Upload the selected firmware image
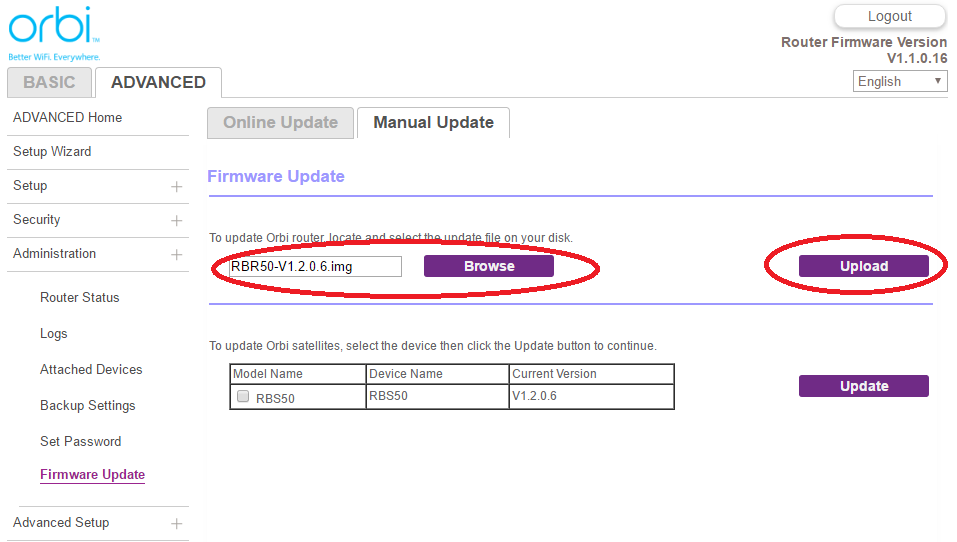The image size is (957, 542). coord(864,266)
